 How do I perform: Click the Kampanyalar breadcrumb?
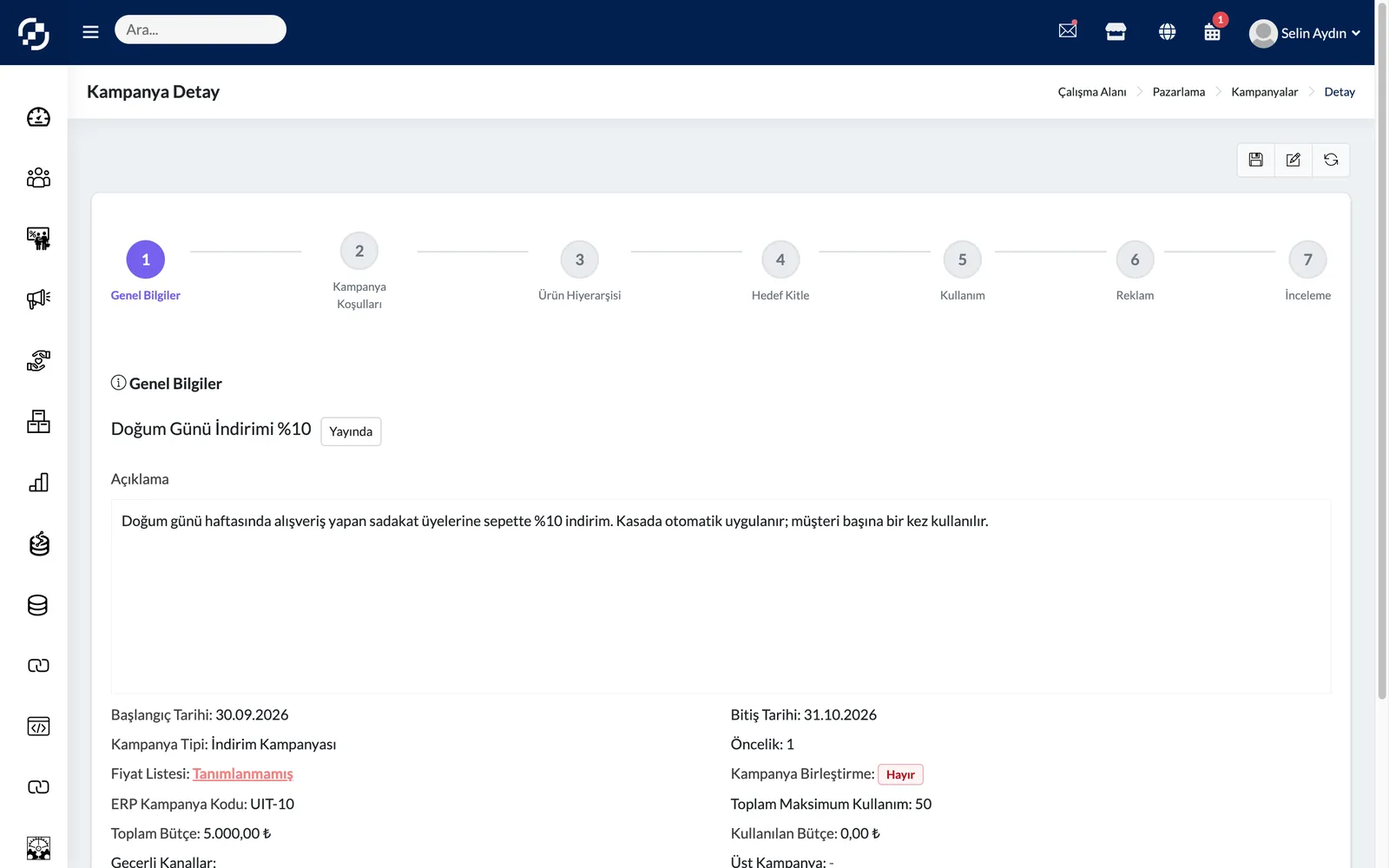pyautogui.click(x=1265, y=92)
